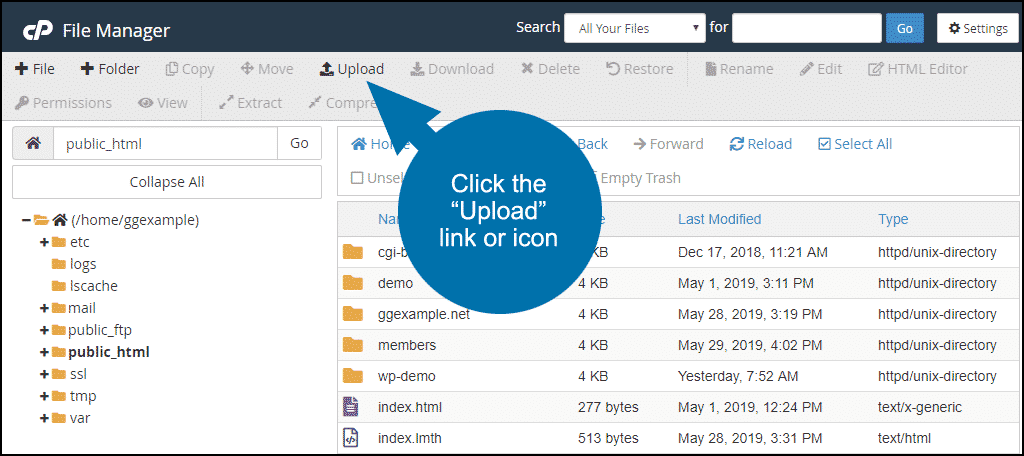The height and width of the screenshot is (456, 1024).
Task: Expand the ssl folder node
Action: pyautogui.click(x=44, y=374)
